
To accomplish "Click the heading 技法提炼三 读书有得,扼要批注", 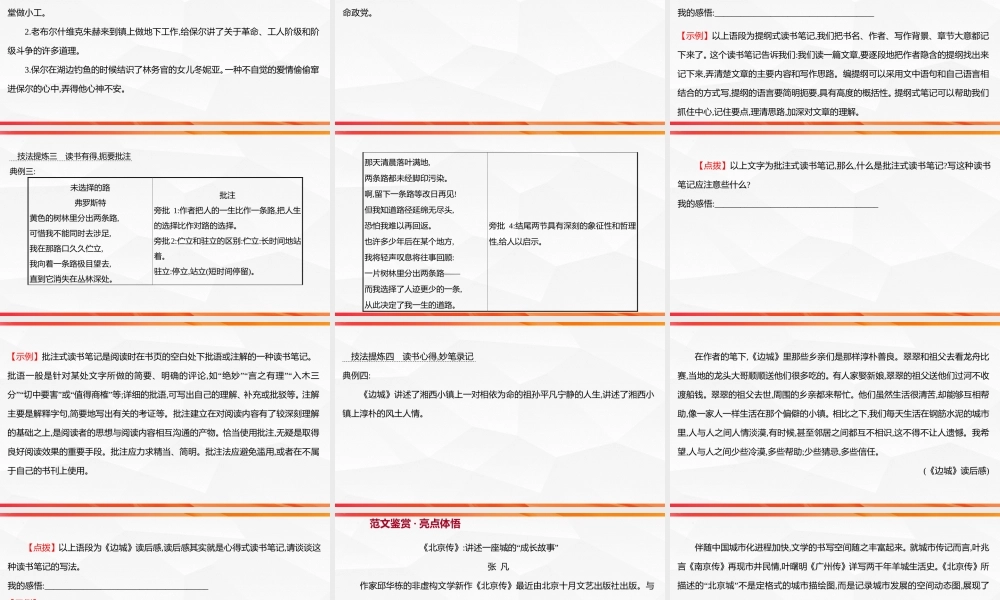I will [74, 156].
